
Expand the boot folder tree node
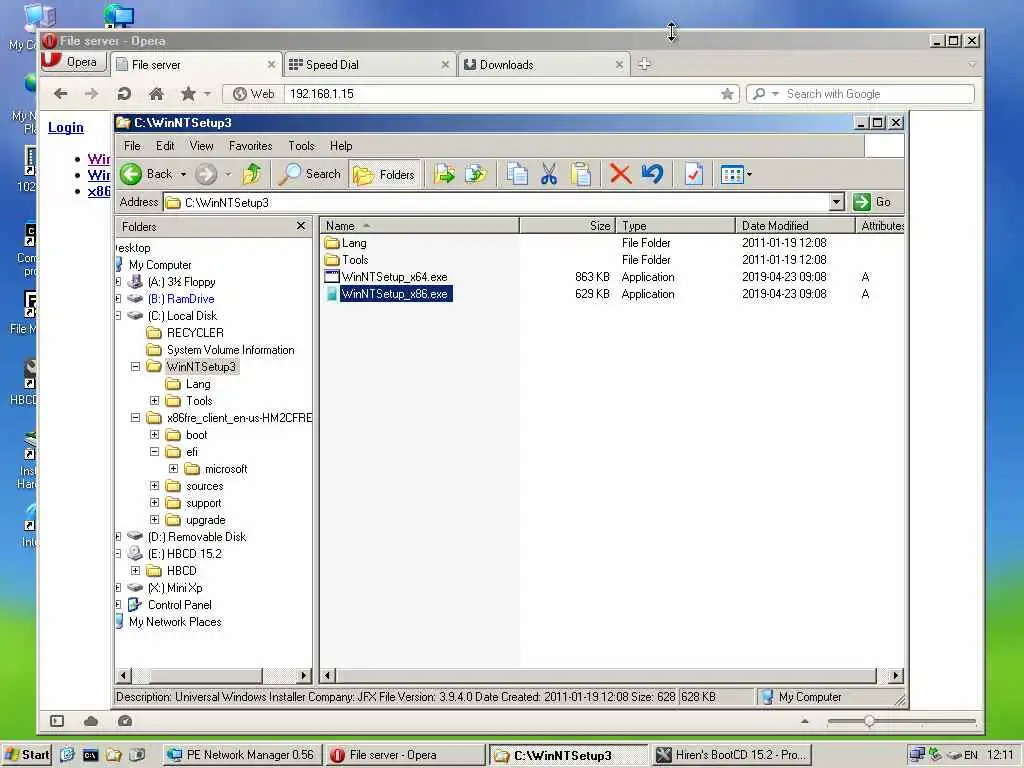click(x=154, y=435)
